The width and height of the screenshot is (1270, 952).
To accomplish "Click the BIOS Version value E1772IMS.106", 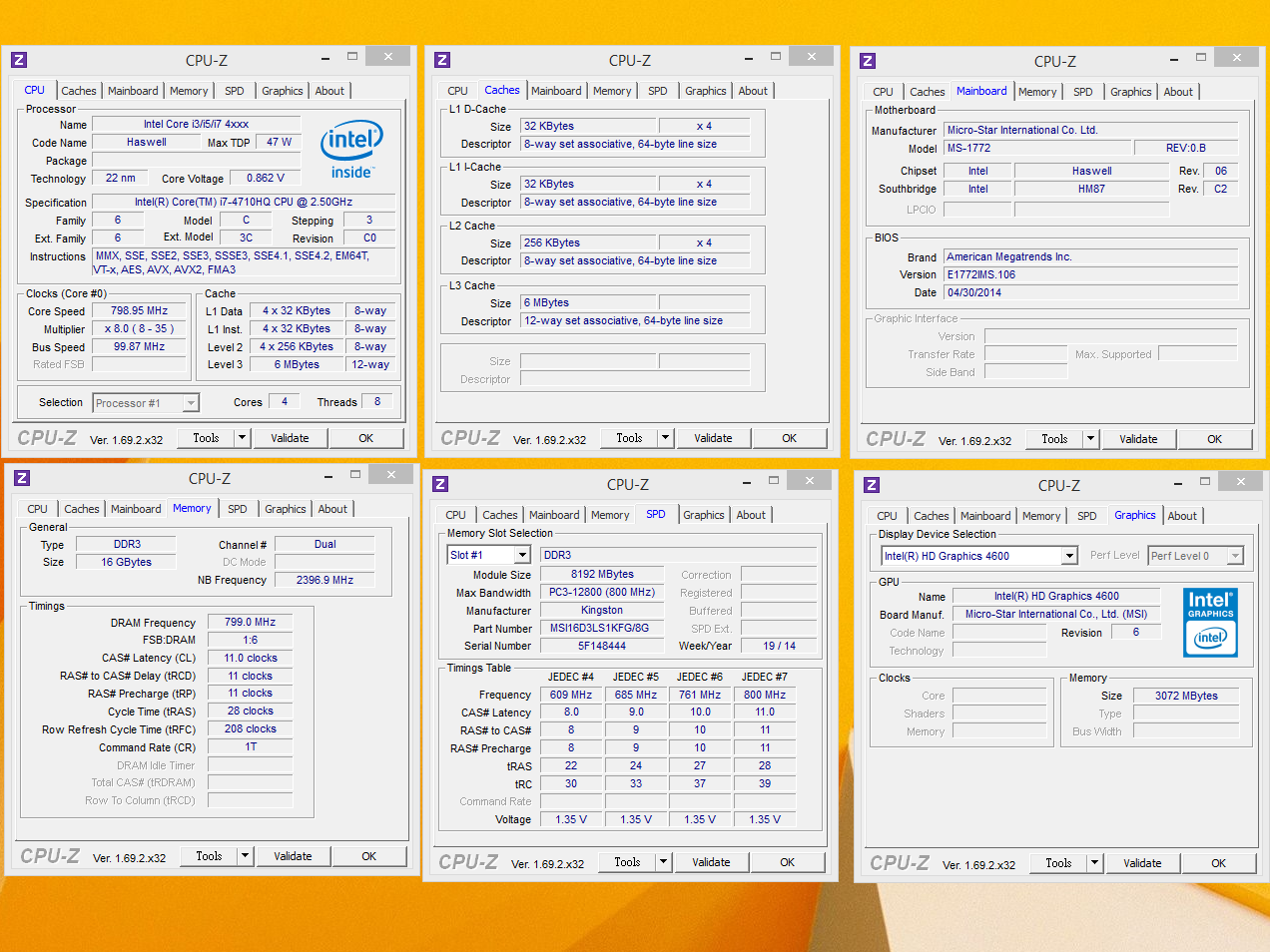I will coord(1091,274).
